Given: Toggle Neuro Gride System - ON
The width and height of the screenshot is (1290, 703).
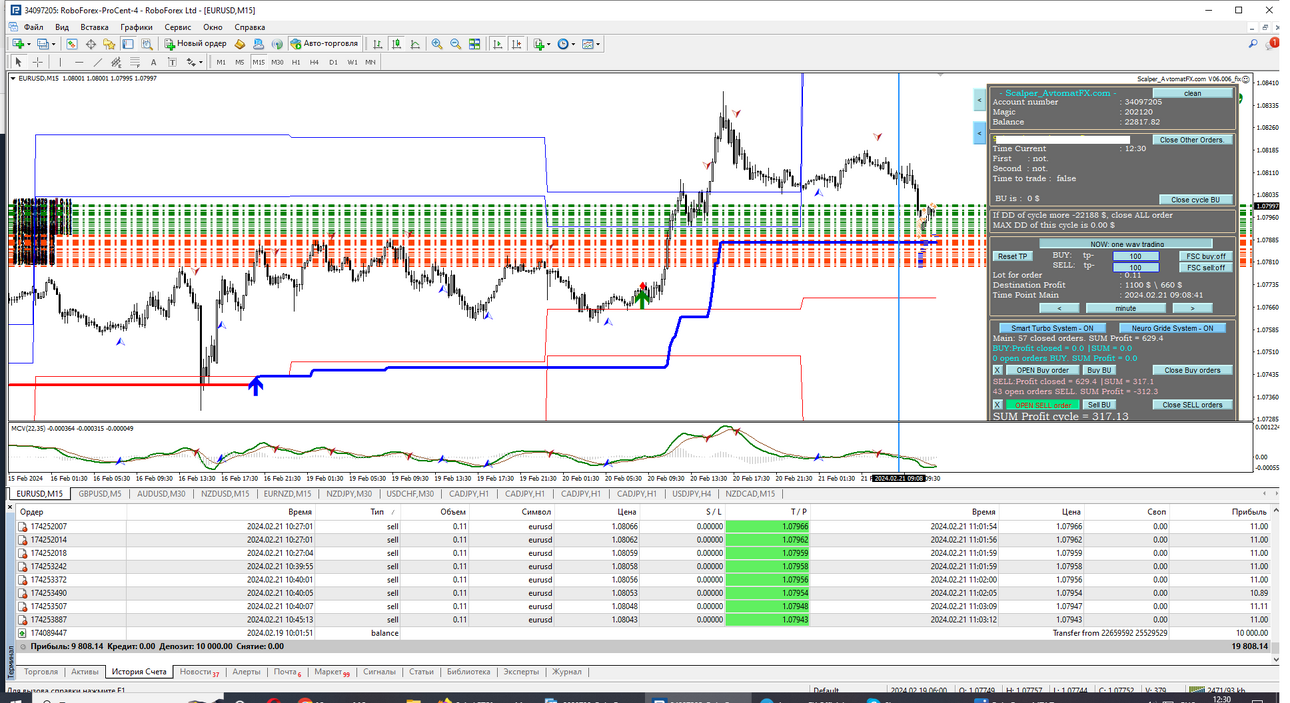Looking at the screenshot, I should tap(1172, 328).
